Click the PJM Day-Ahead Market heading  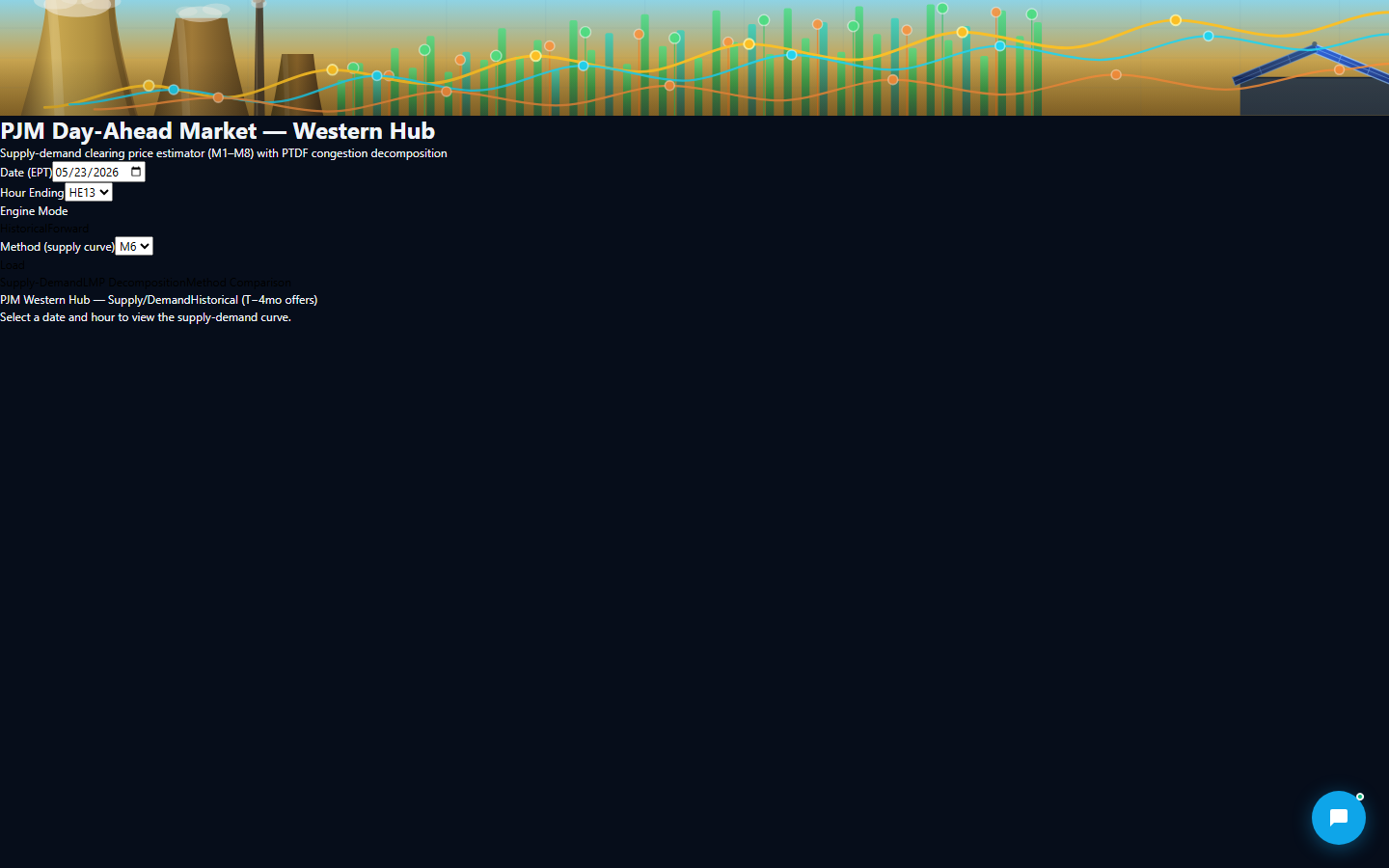pyautogui.click(x=218, y=130)
